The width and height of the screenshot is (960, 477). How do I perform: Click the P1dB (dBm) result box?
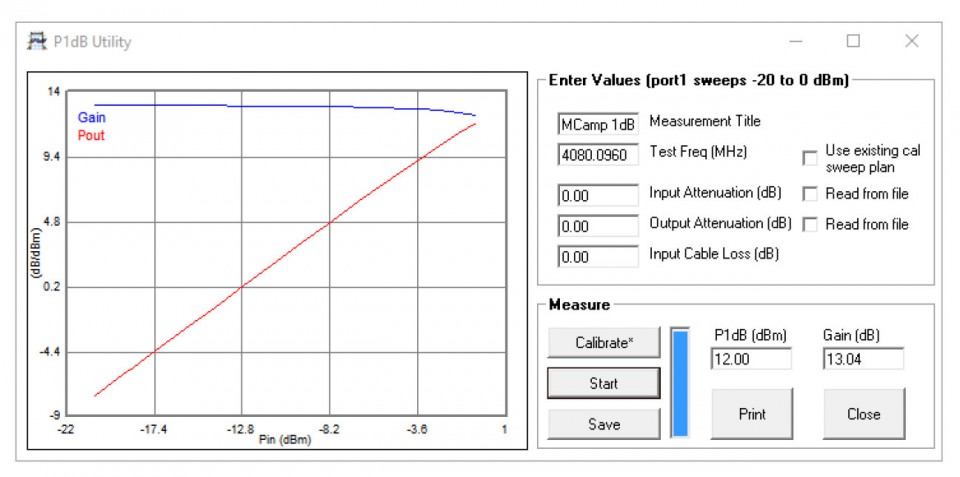750,359
